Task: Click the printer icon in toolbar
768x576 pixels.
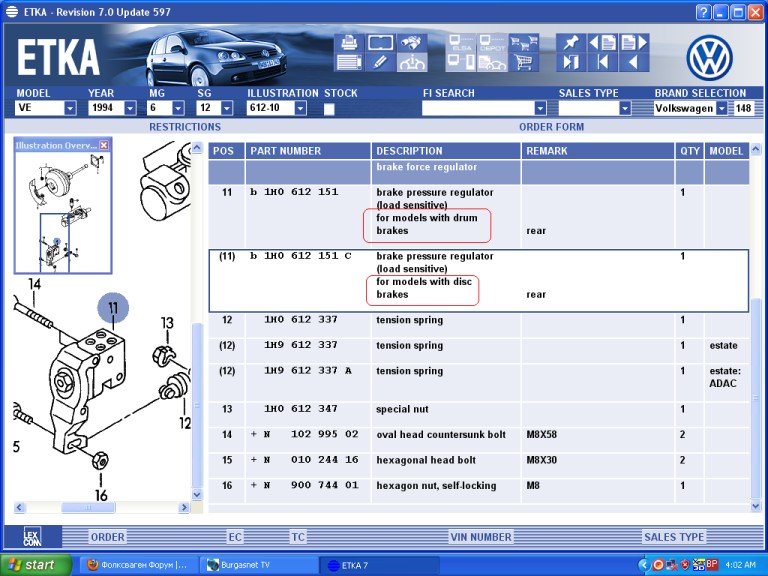Action: tap(349, 42)
